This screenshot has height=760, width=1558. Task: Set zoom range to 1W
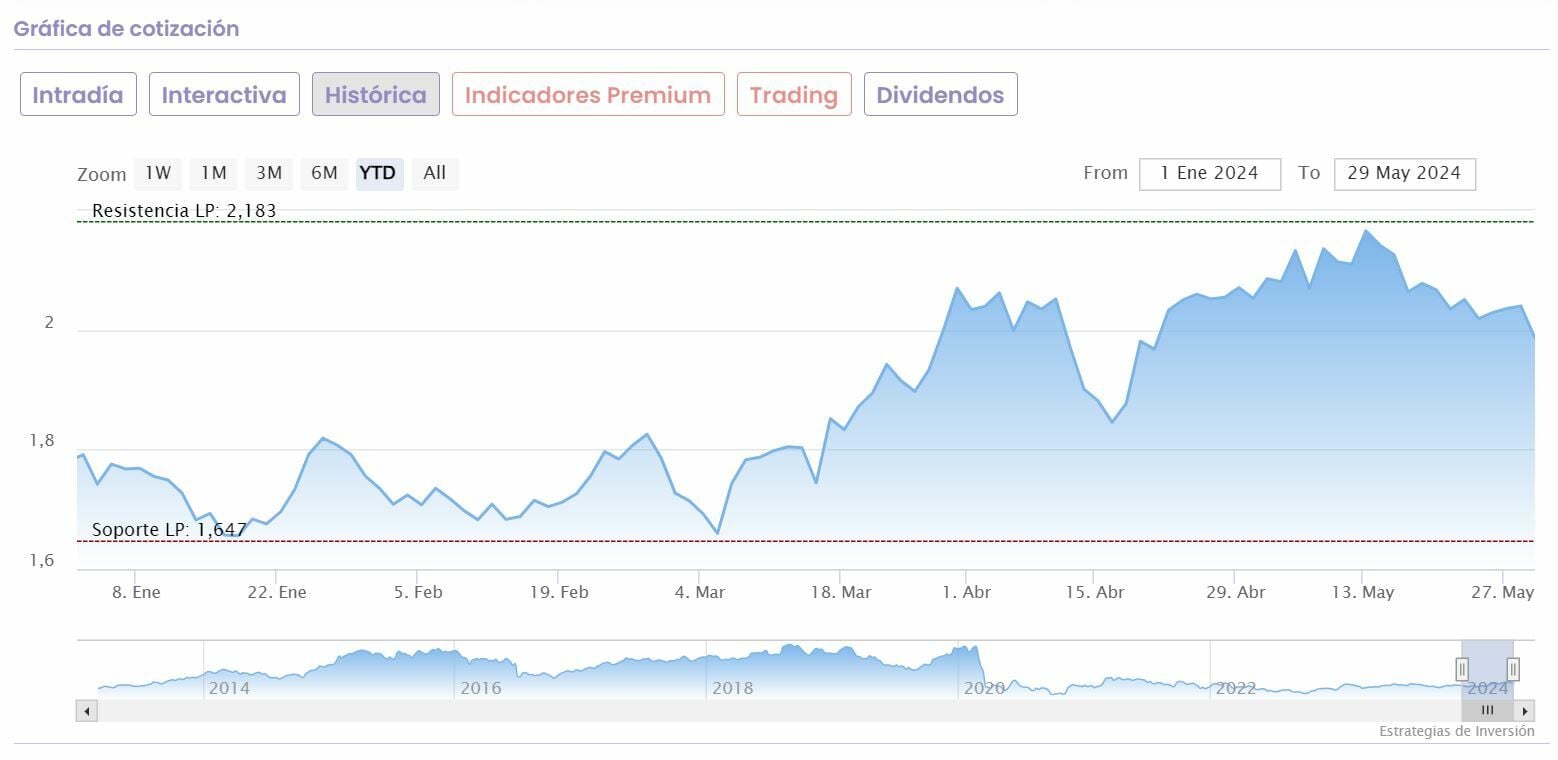click(x=158, y=173)
